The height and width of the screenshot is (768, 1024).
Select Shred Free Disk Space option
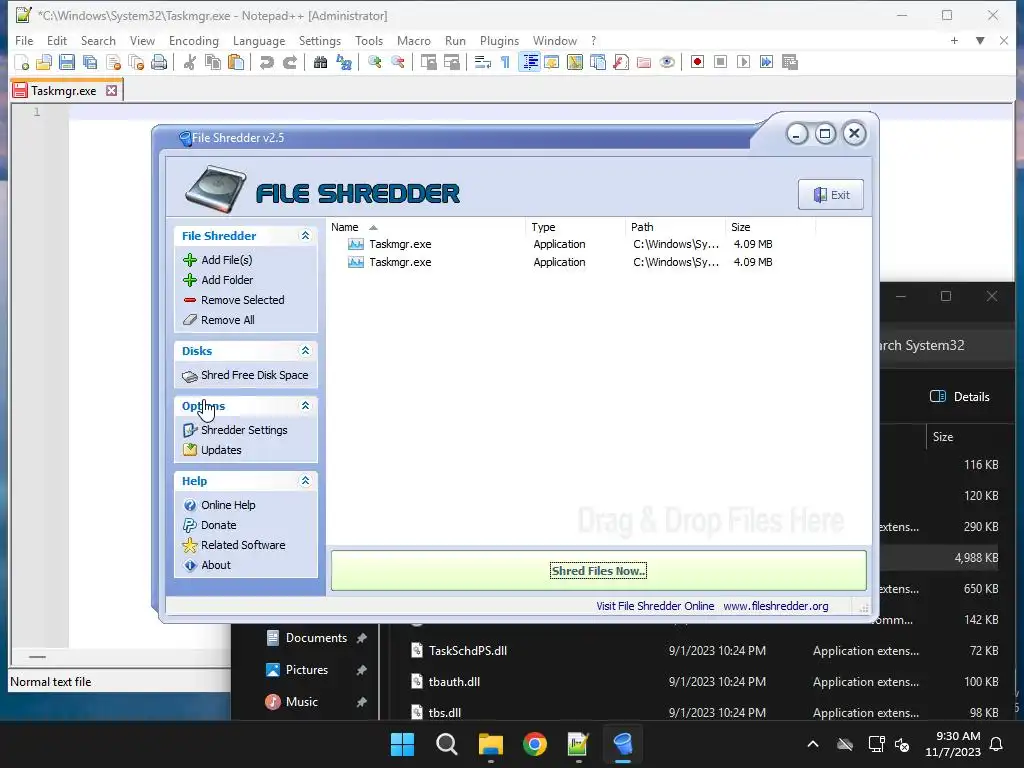(x=245, y=376)
